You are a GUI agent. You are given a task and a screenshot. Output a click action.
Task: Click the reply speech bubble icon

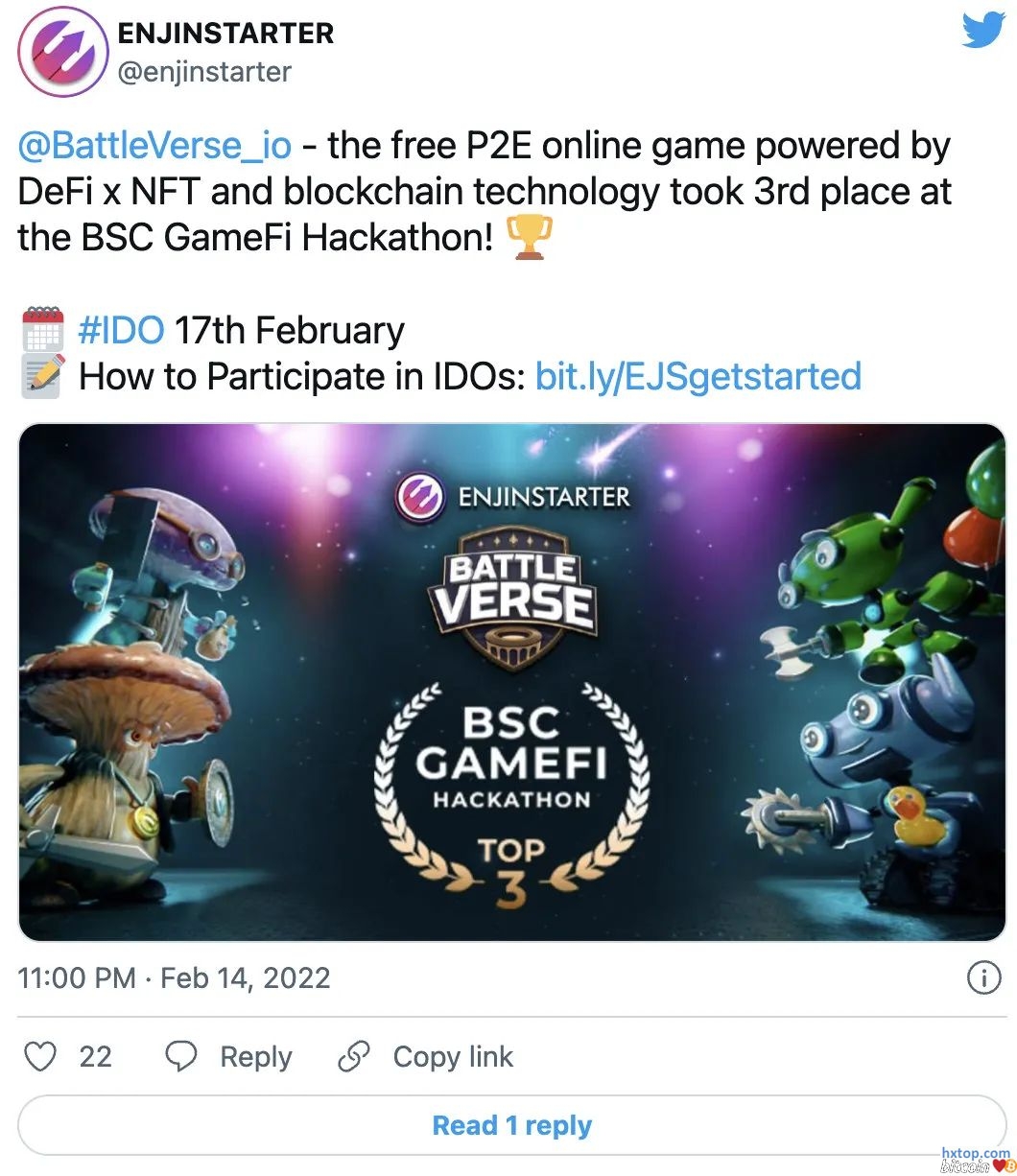tap(181, 1056)
